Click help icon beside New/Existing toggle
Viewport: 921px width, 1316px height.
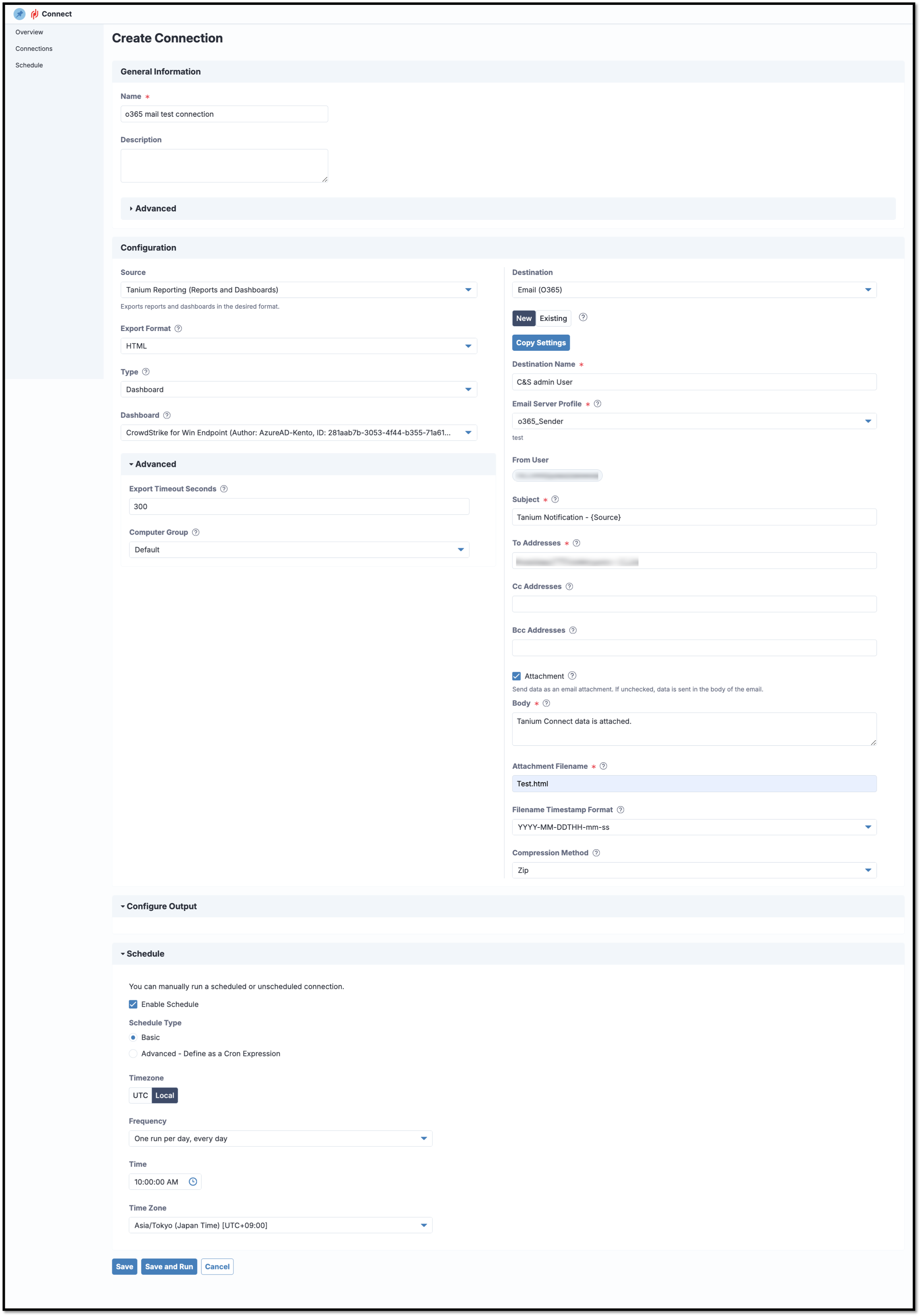(x=583, y=317)
